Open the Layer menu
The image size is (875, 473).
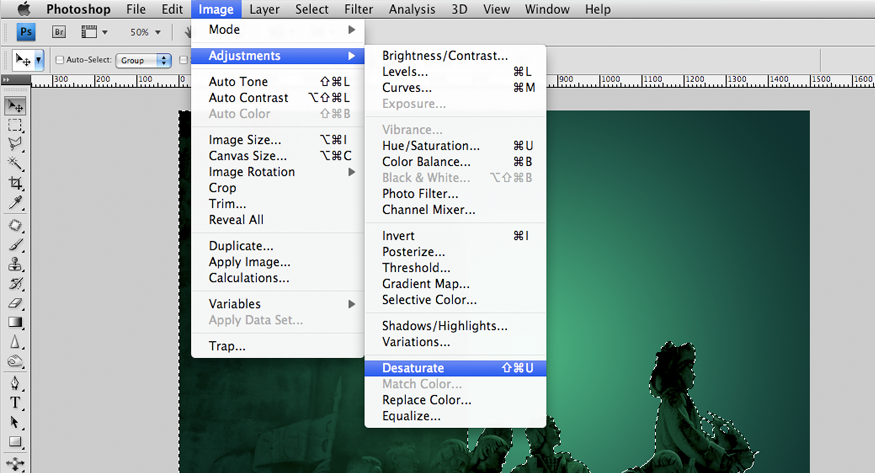click(x=264, y=9)
